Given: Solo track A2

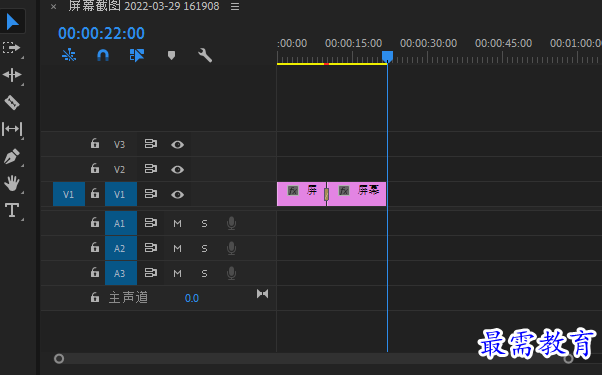Looking at the screenshot, I should pos(204,249).
